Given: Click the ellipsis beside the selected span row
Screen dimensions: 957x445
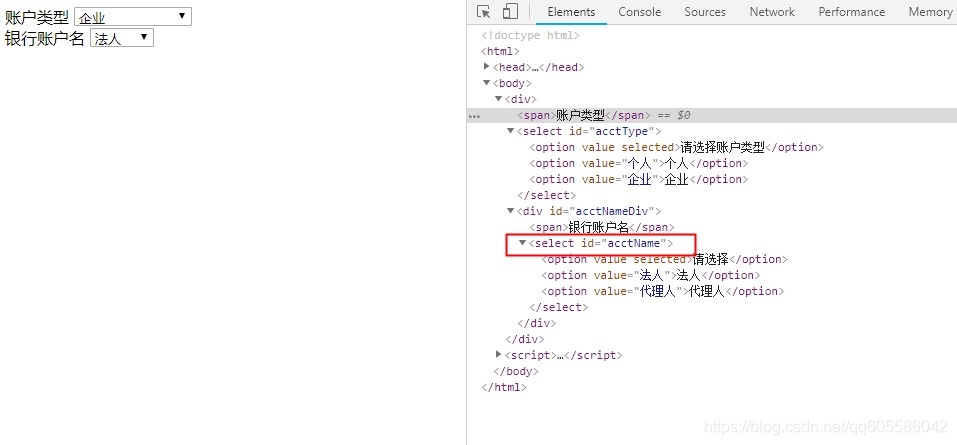Looking at the screenshot, I should (474, 116).
